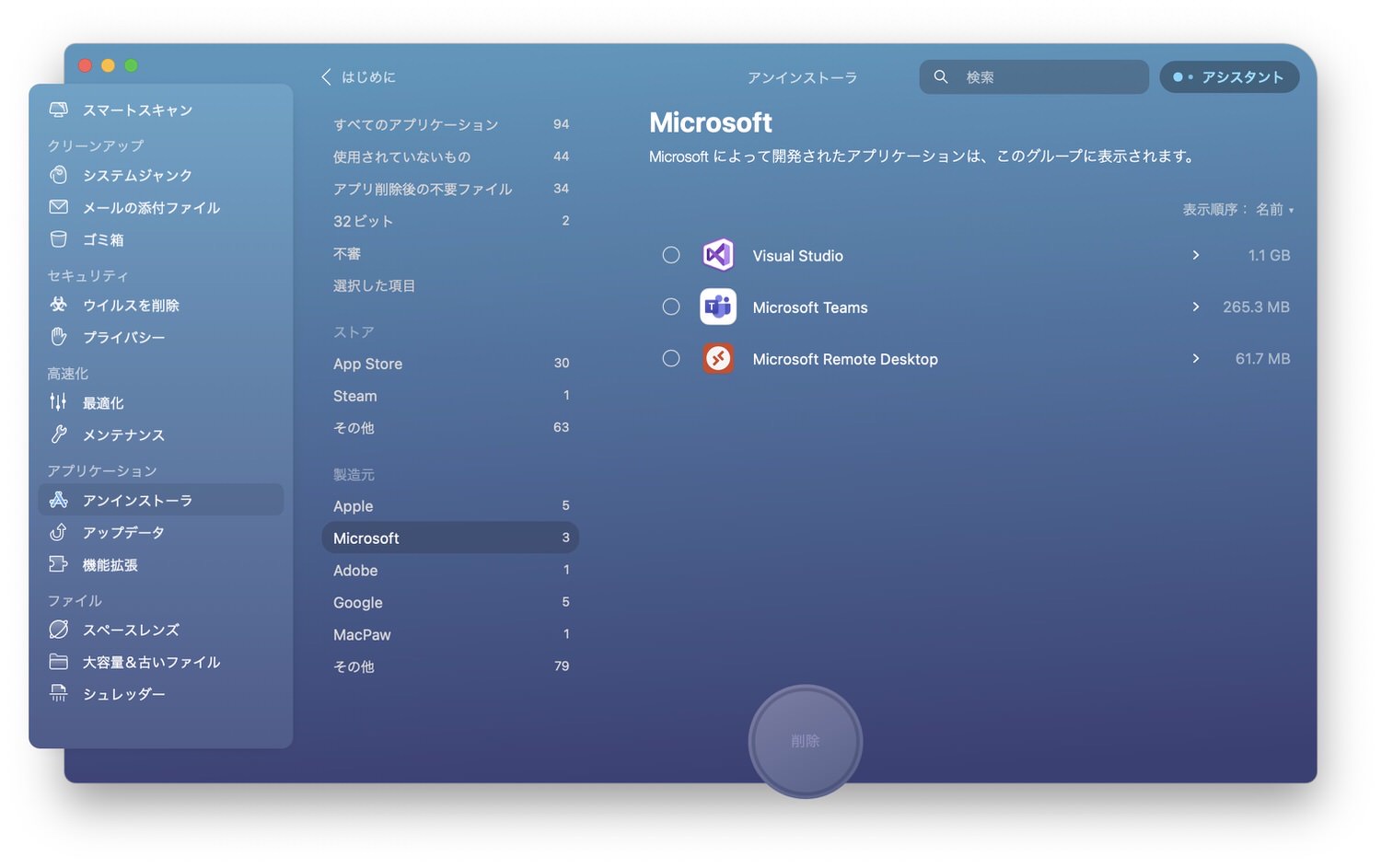
Task: Select the Microsoft Remote Desktop checkbox
Action: point(671,358)
